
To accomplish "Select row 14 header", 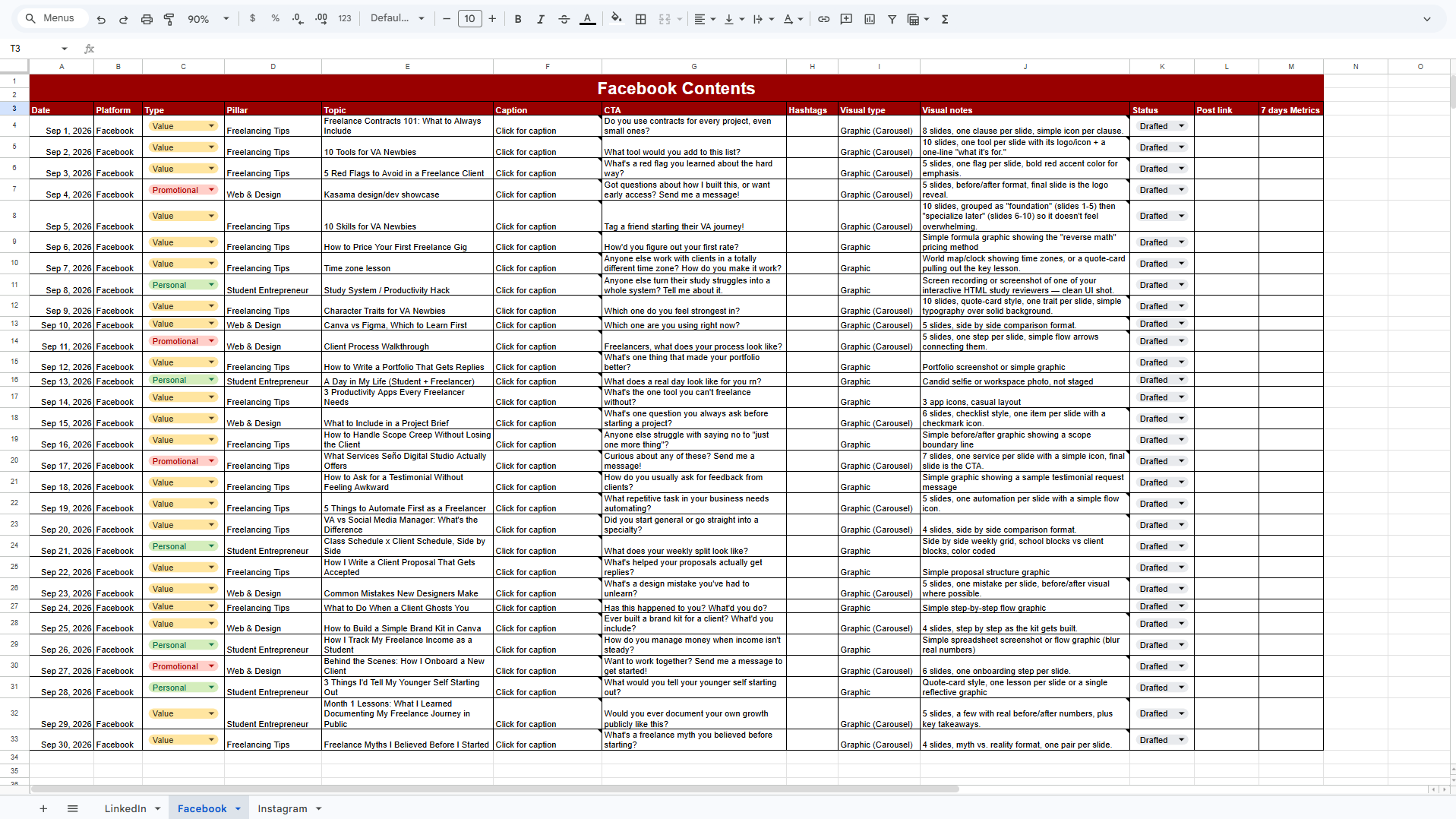I will click(x=14, y=341).
